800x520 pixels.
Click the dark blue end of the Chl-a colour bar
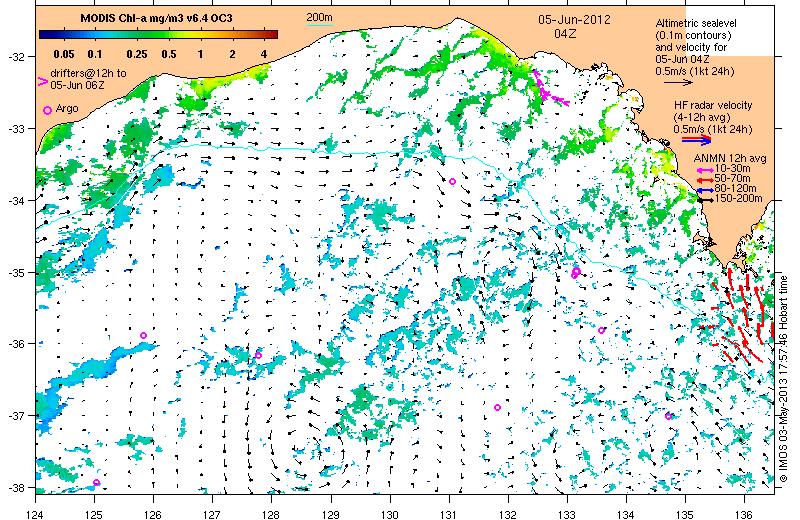click(x=43, y=34)
